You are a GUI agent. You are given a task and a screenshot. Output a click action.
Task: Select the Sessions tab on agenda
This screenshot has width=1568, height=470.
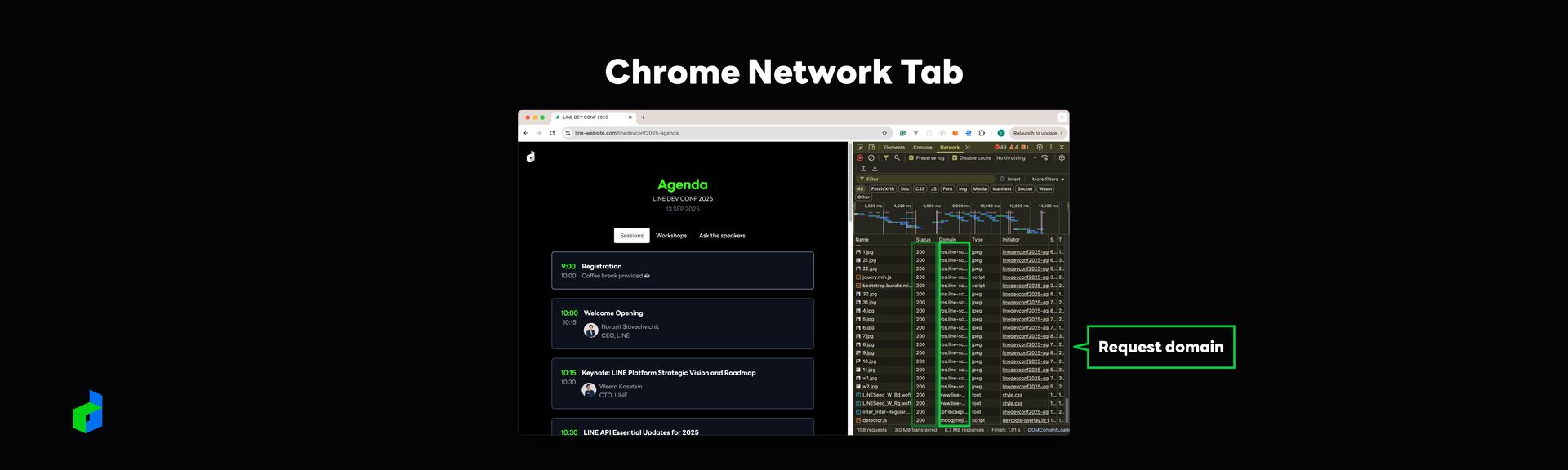point(632,236)
